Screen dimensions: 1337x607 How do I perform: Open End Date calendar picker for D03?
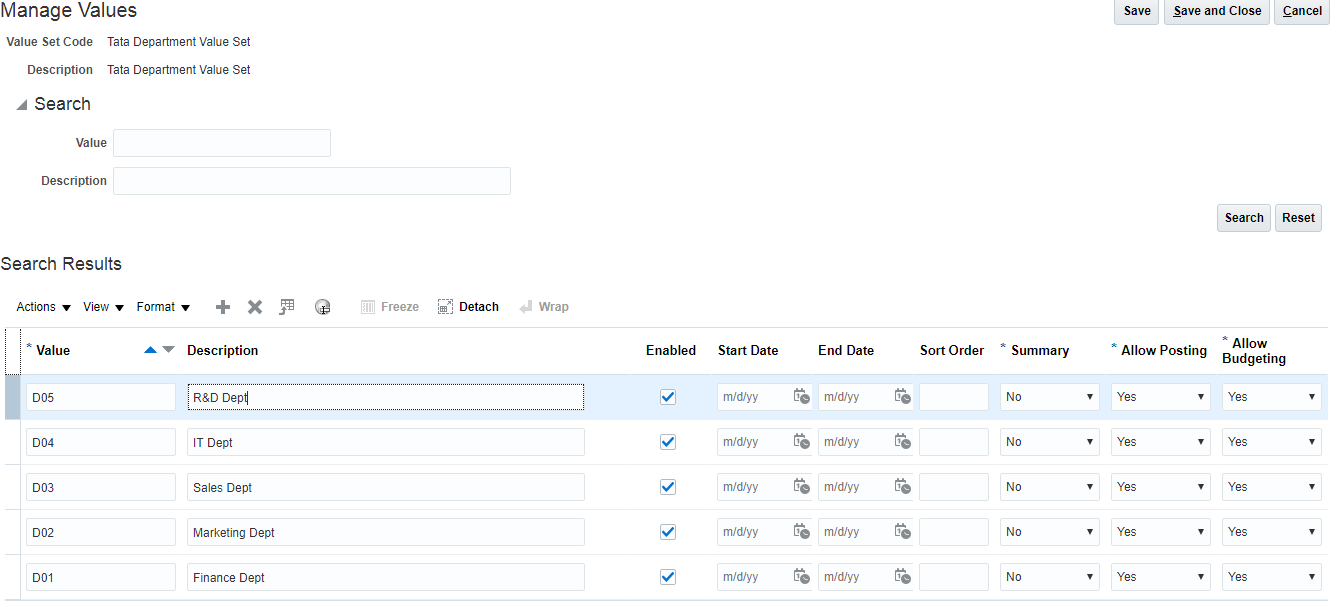(902, 487)
